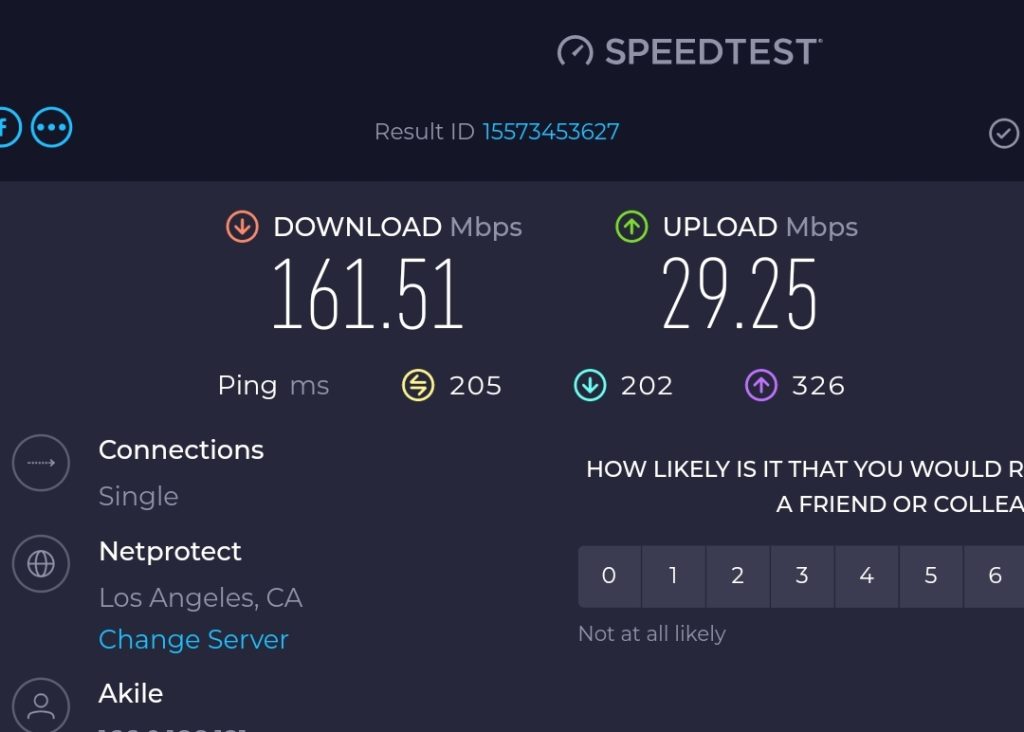Open result ID 15573453627 link
Screen dimensions: 1024x732
(x=551, y=132)
